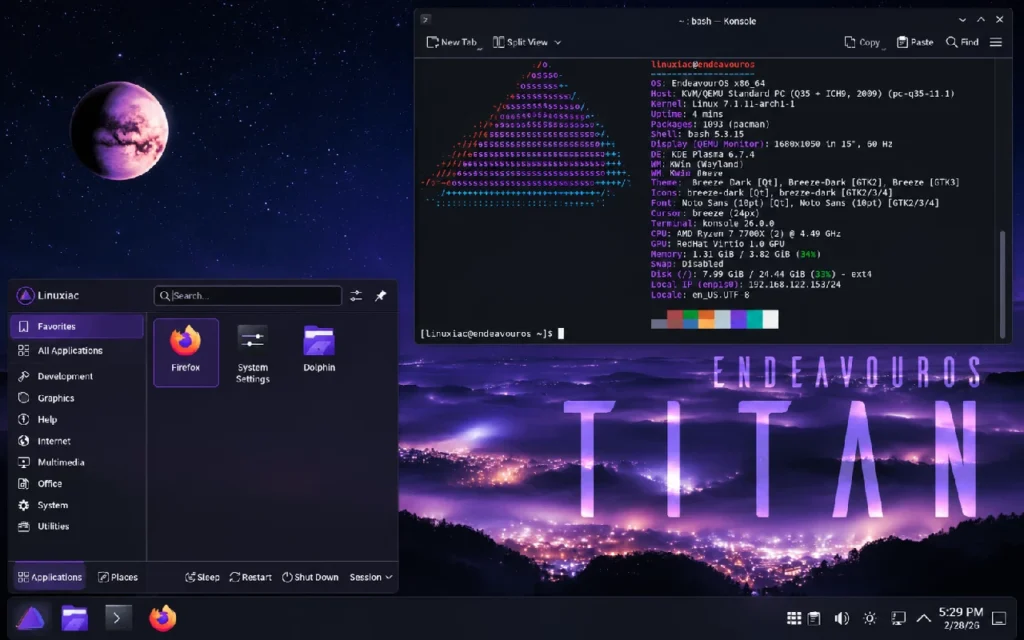Click the "KDE Plasma 6.7.4" text
This screenshot has width=1024, height=640.
click(712, 155)
